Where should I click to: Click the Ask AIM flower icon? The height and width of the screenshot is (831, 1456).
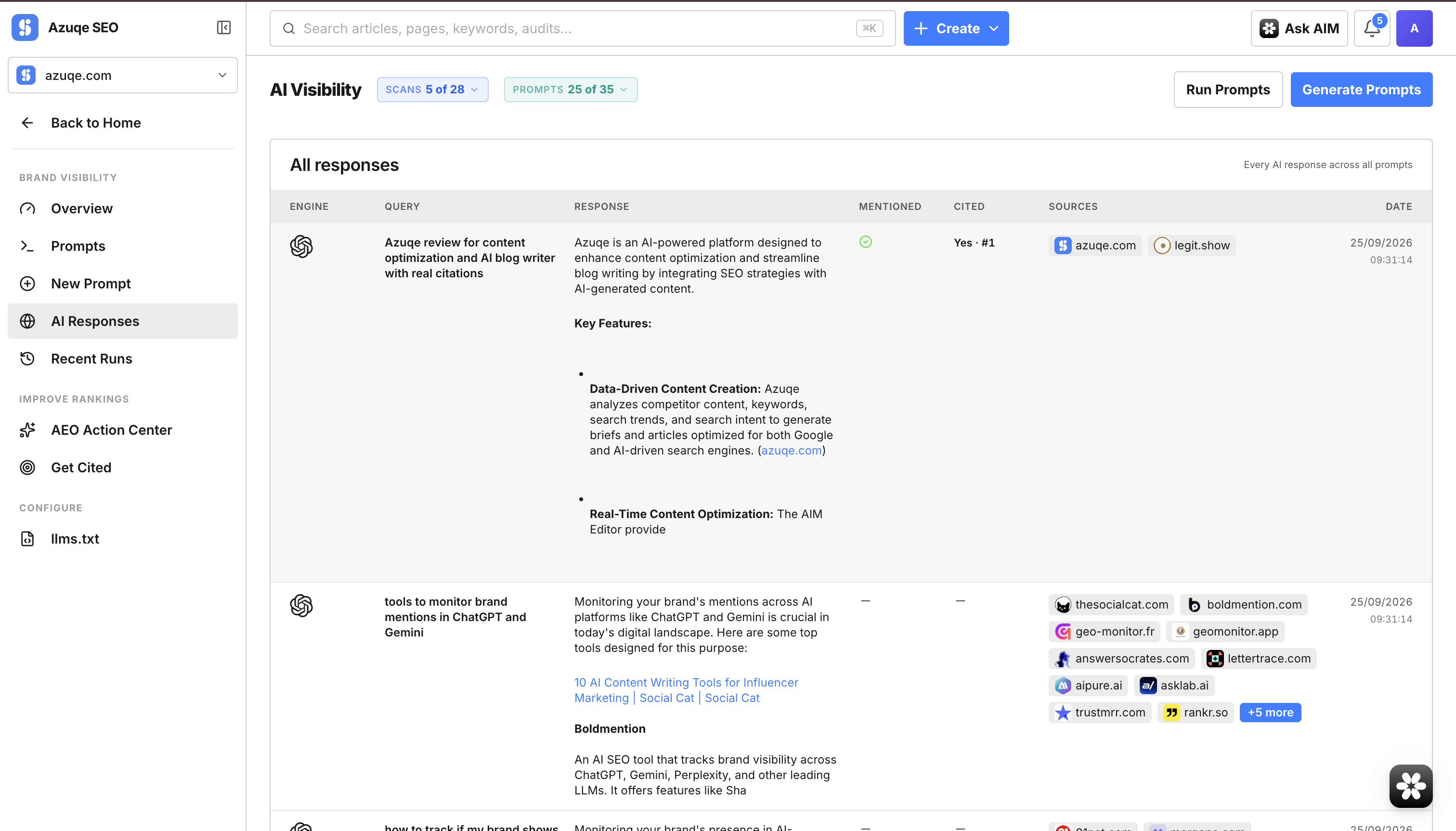point(1269,28)
